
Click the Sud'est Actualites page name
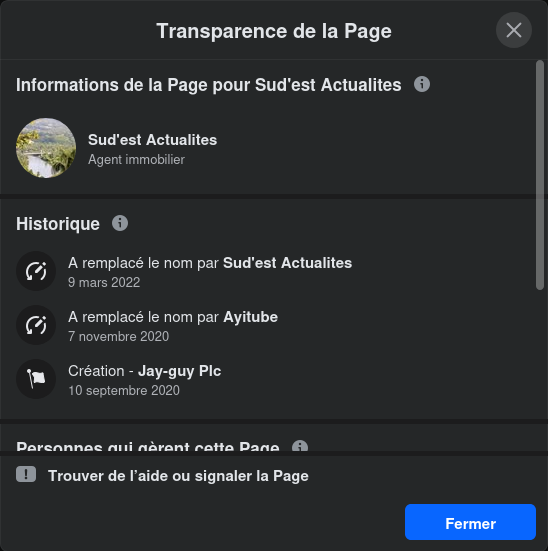(153, 140)
